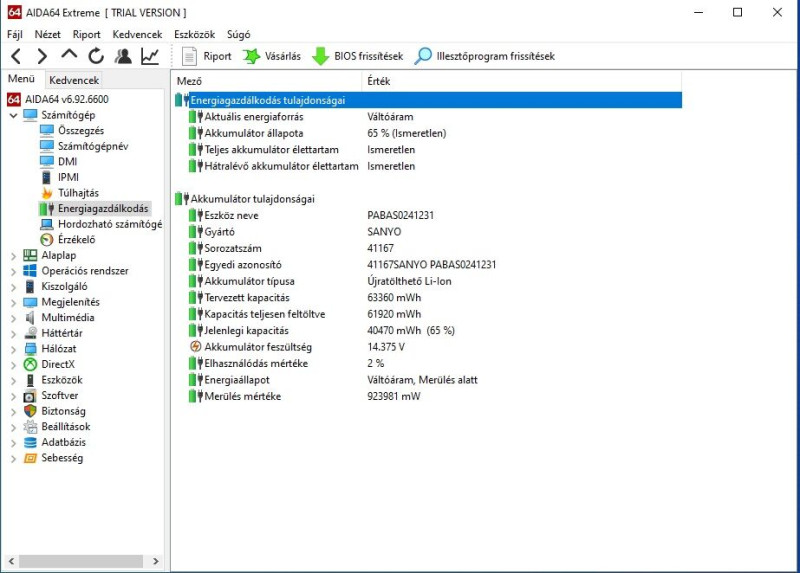Click the Elhasználódás mértéke row label
This screenshot has height=573, width=800.
coord(256,363)
